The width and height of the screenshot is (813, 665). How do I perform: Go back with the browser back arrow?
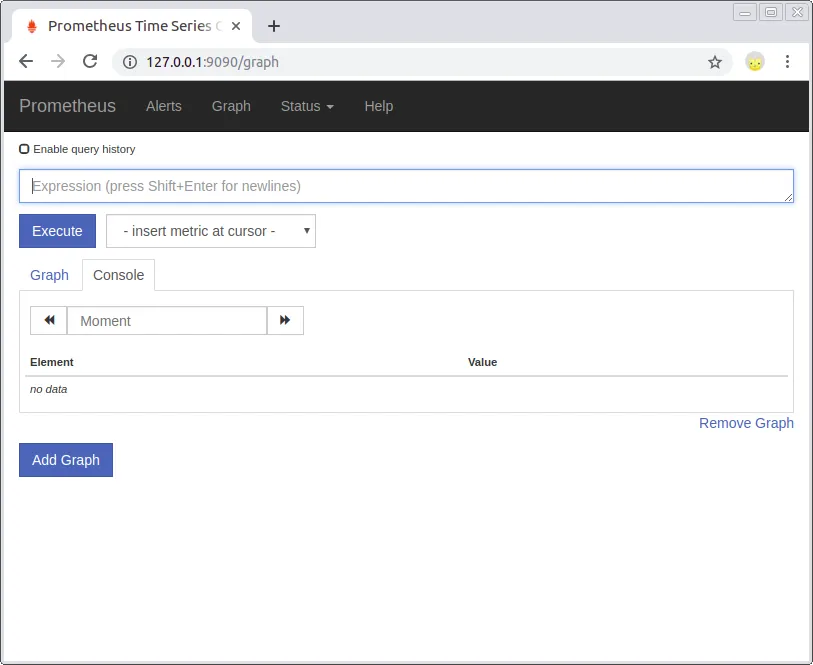[x=26, y=62]
